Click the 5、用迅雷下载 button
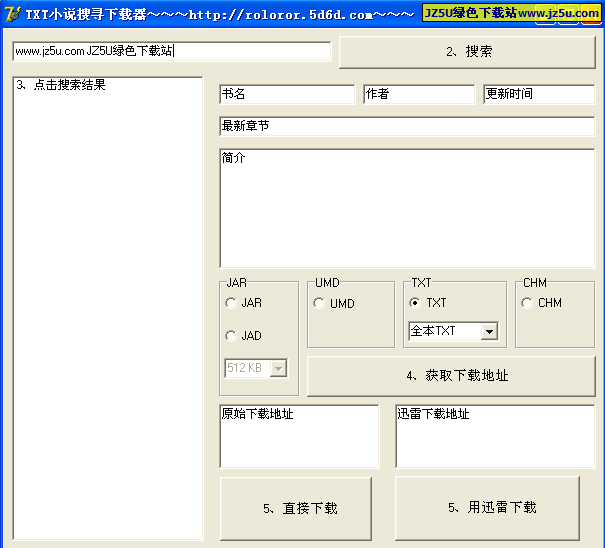Image resolution: width=605 pixels, height=548 pixels. click(487, 508)
